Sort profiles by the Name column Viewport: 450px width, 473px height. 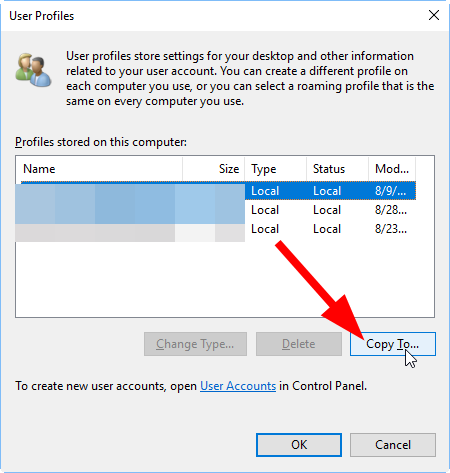pos(99,169)
